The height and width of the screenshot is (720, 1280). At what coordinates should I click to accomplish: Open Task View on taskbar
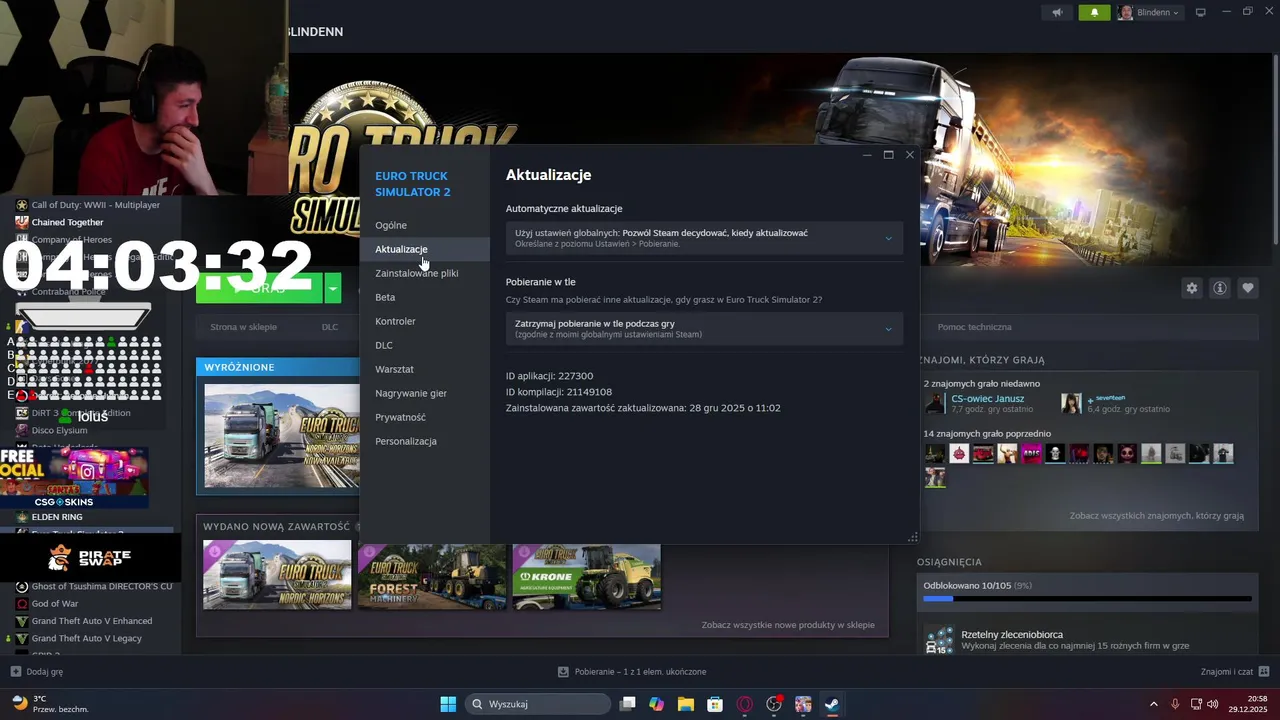click(628, 704)
